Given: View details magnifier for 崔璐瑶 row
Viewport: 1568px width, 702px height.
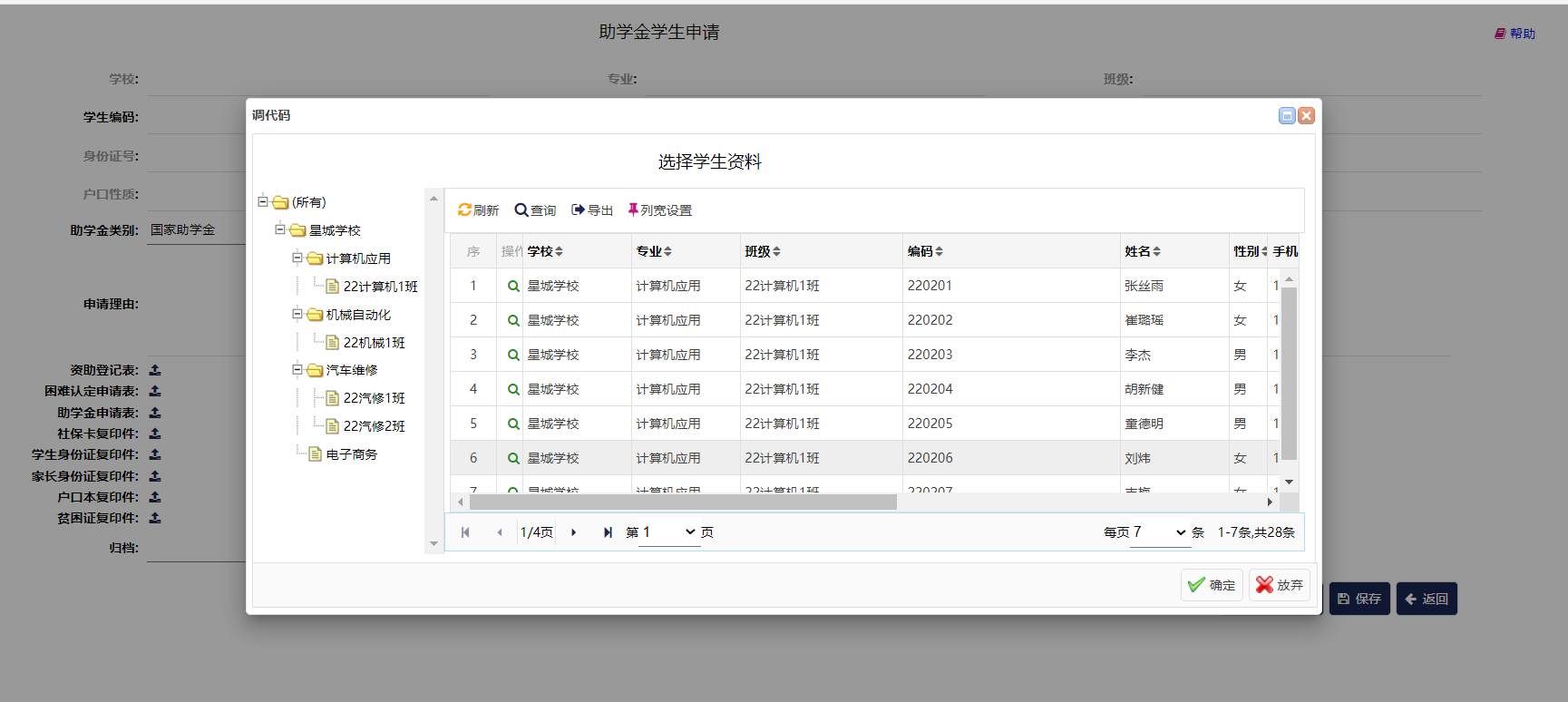Looking at the screenshot, I should (513, 320).
